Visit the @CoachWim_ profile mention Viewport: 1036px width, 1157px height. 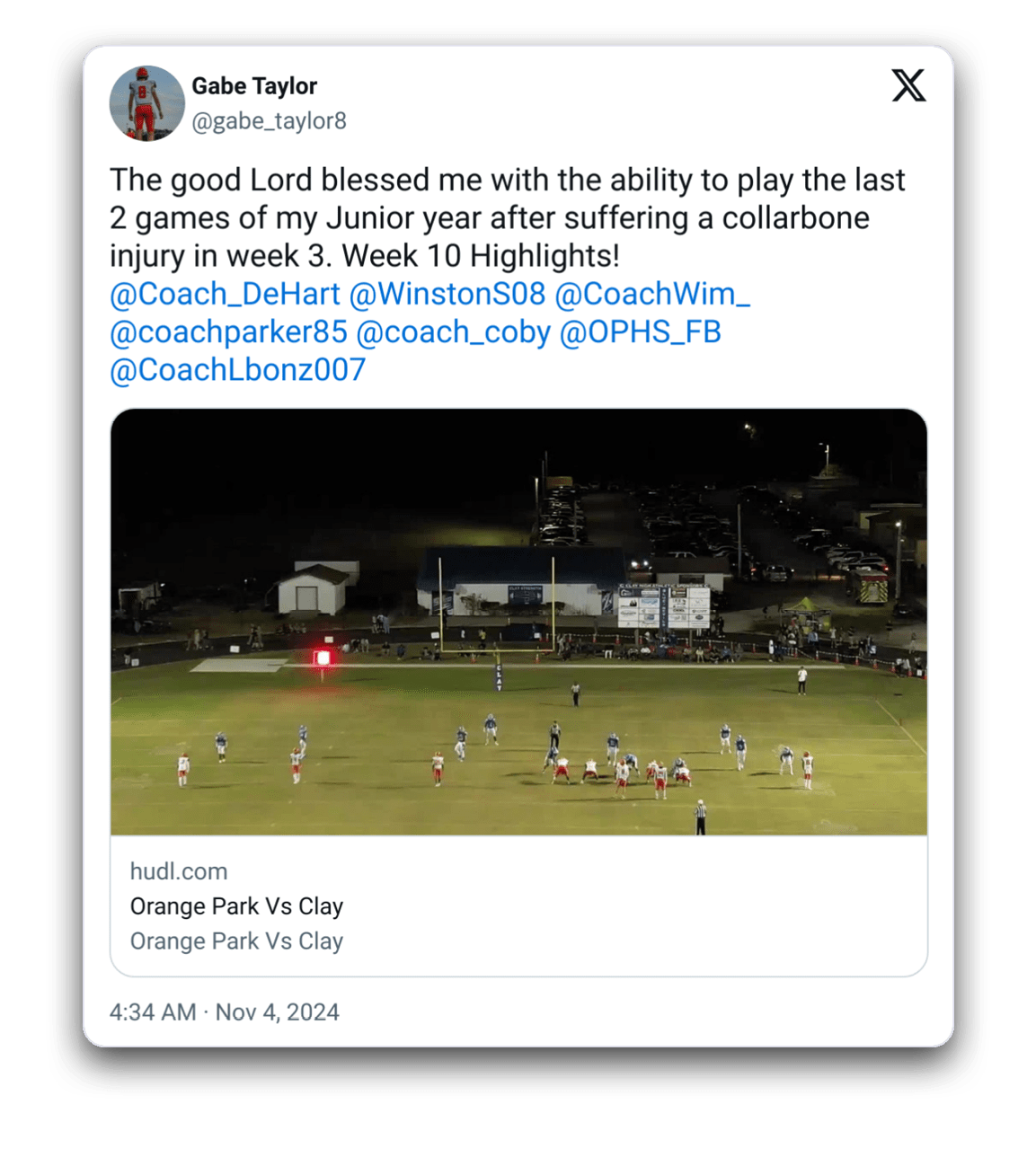651,294
